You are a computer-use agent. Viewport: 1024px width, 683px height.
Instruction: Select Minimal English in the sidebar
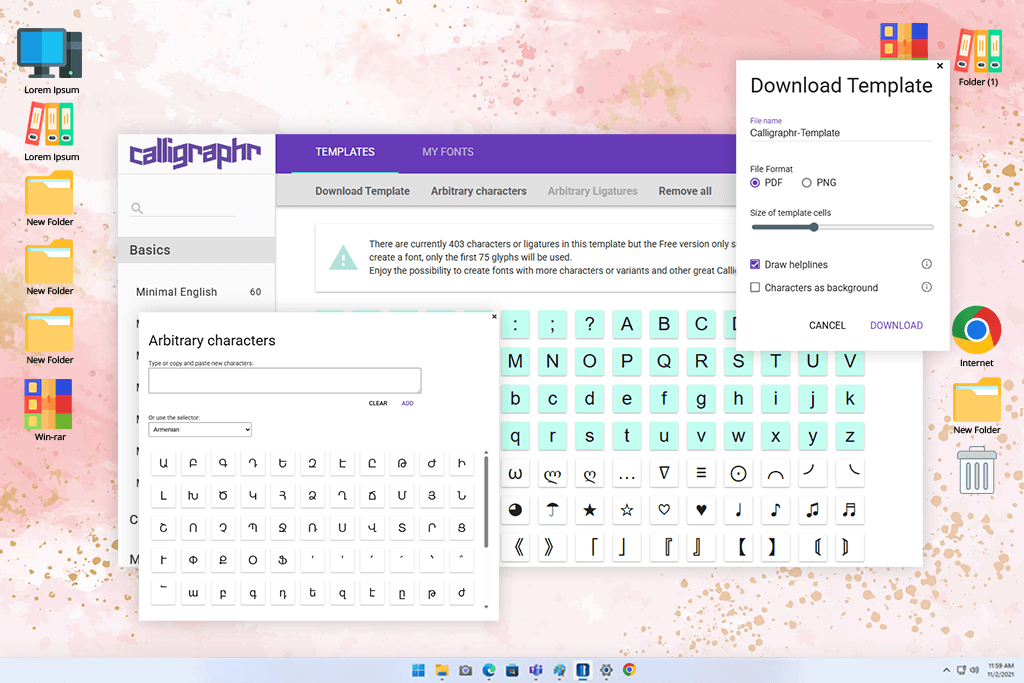click(198, 292)
